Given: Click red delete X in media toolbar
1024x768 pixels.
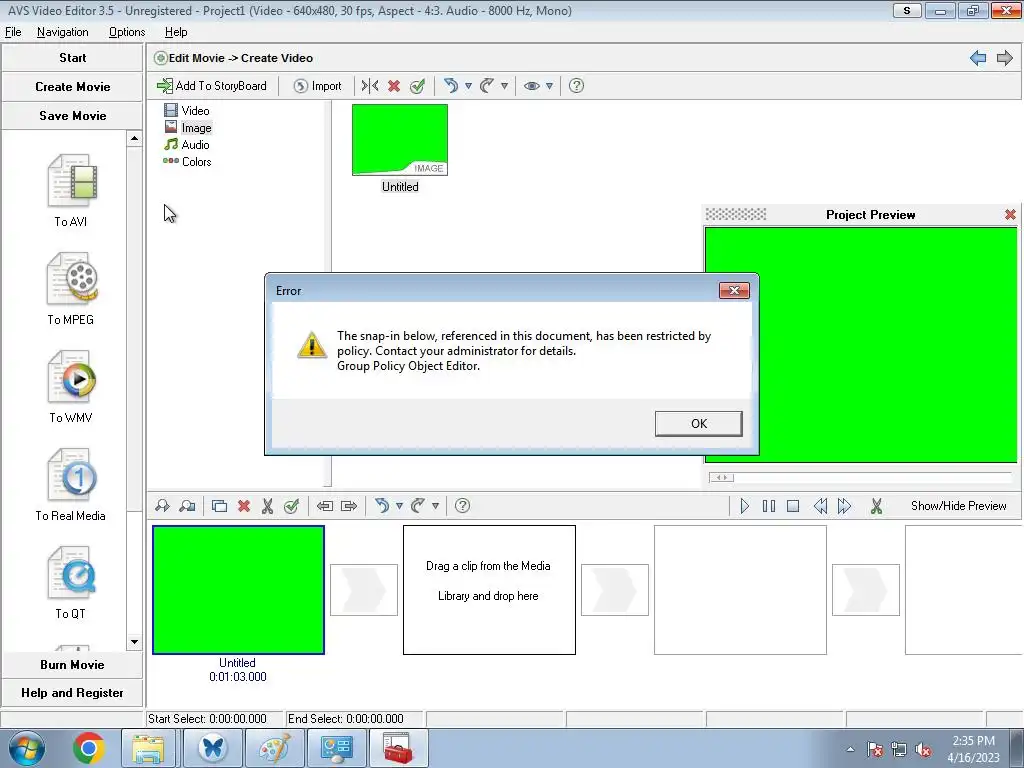Looking at the screenshot, I should coord(394,86).
